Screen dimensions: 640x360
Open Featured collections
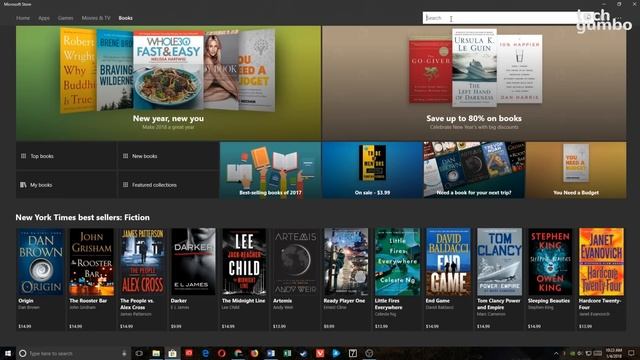pos(168,184)
